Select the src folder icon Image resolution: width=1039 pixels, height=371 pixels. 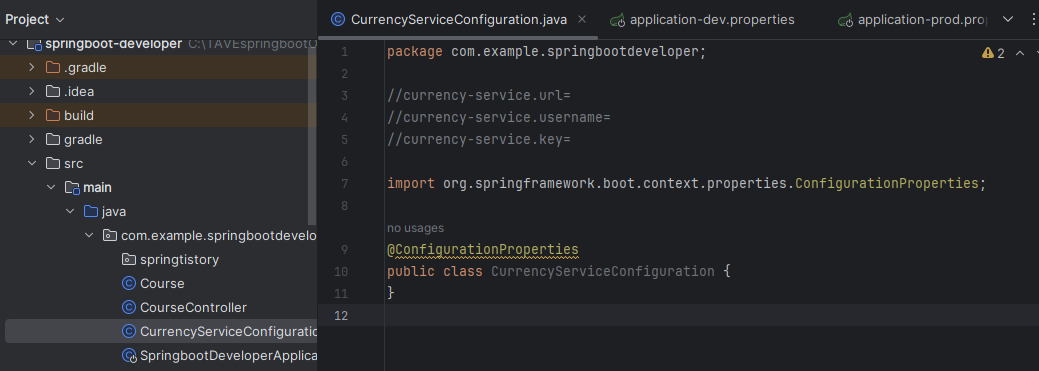pos(52,163)
